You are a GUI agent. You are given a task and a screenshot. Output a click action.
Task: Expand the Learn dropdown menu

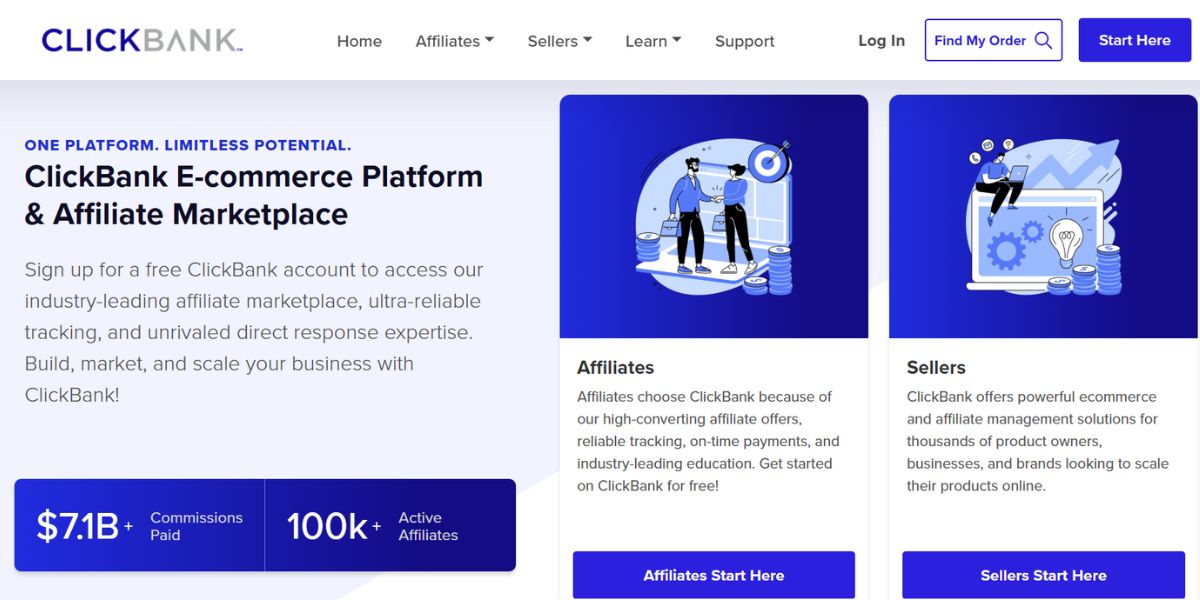[653, 41]
